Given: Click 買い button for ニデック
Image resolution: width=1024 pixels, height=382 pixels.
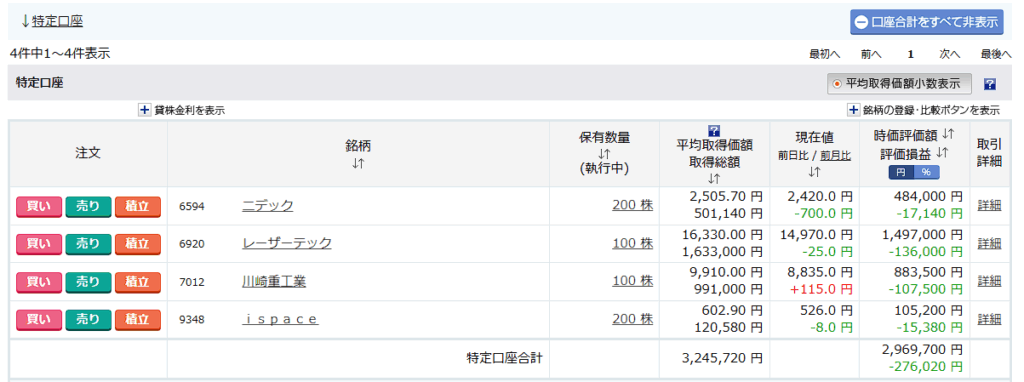Looking at the screenshot, I should coord(39,206).
